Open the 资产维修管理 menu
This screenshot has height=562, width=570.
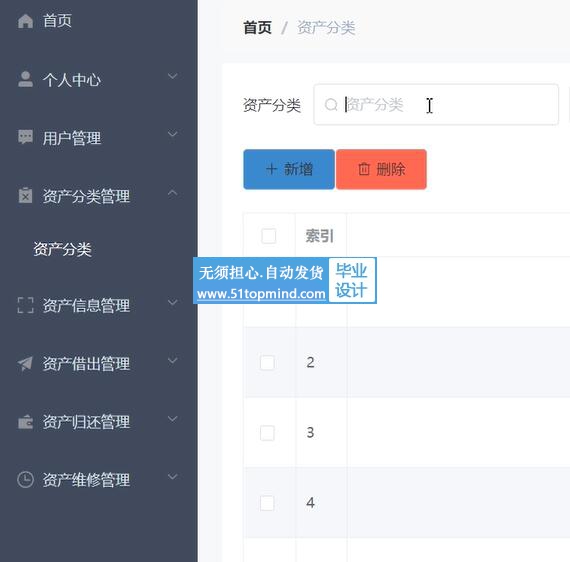click(x=86, y=480)
